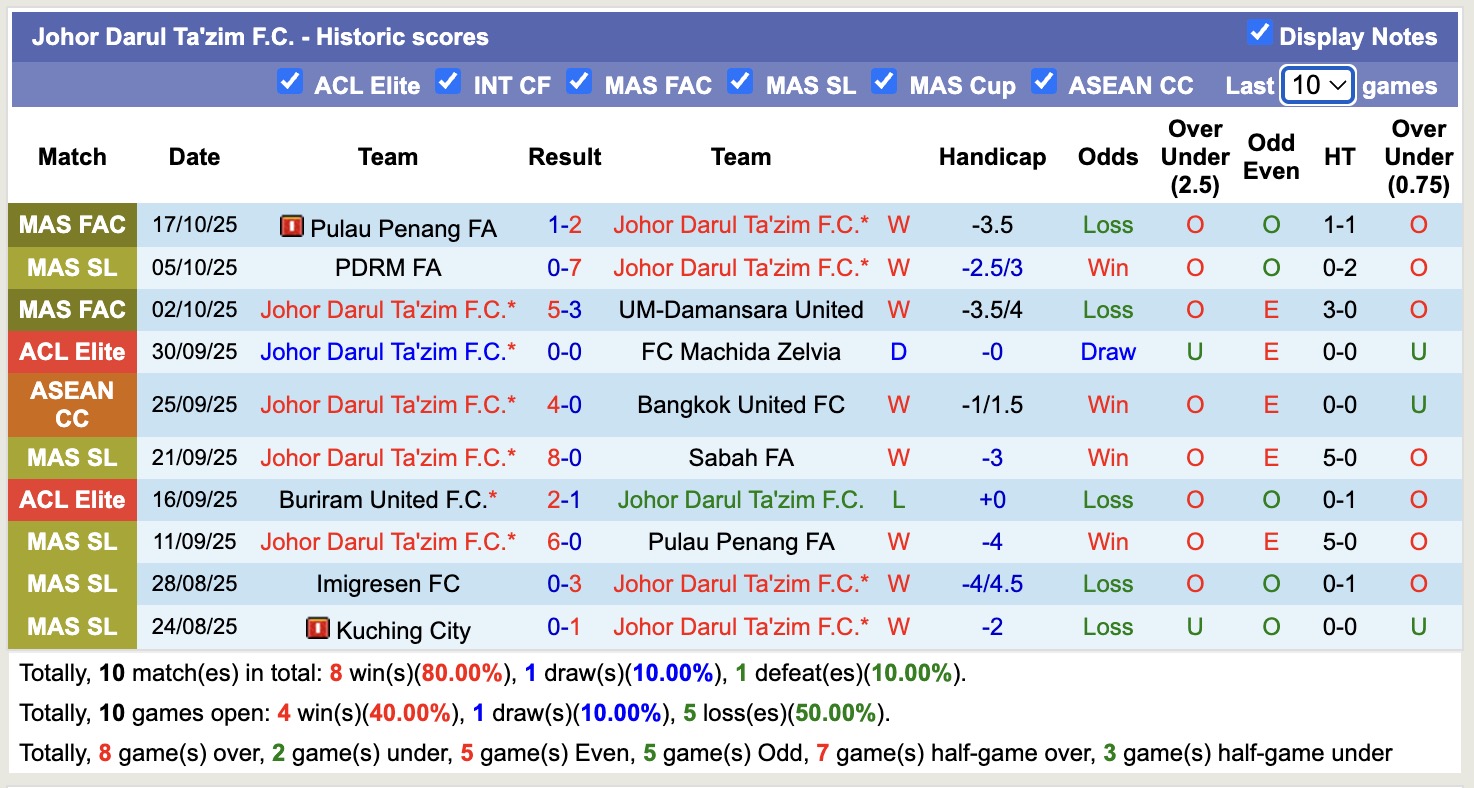The width and height of the screenshot is (1474, 788).
Task: Open Buriram United F.C. team page
Action: tap(387, 499)
